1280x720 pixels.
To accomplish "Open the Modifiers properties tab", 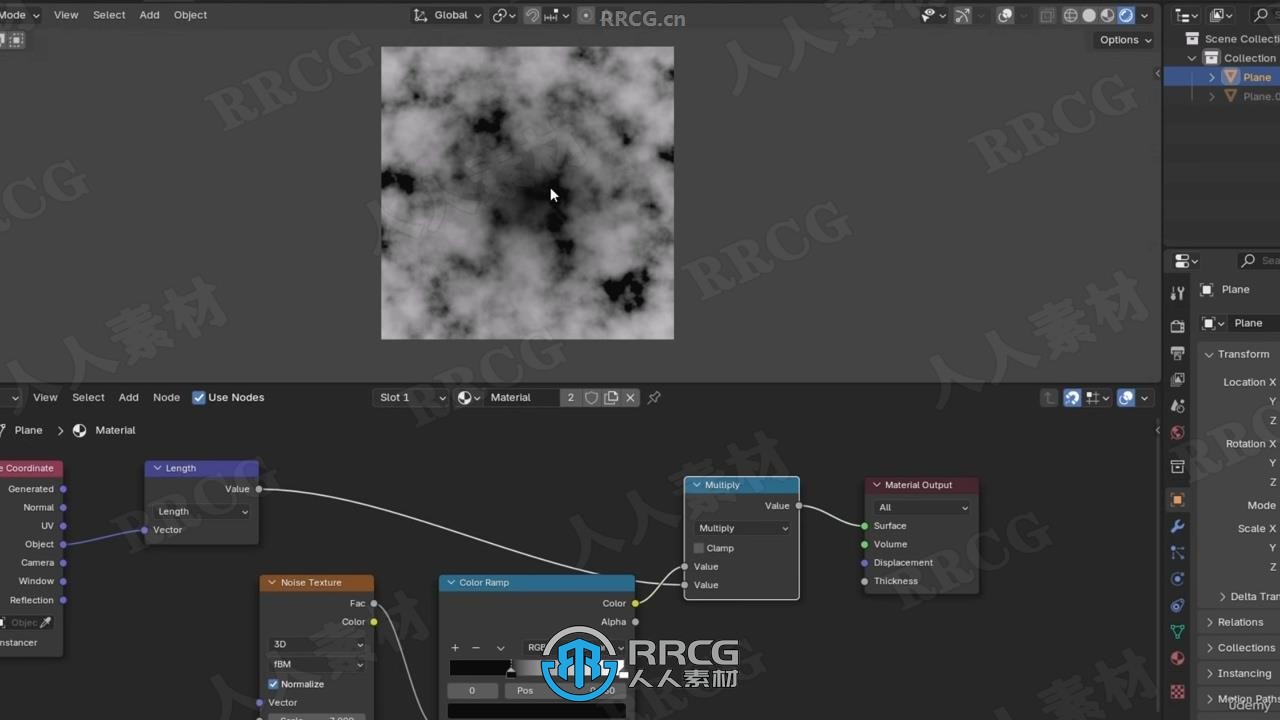I will pos(1177,526).
